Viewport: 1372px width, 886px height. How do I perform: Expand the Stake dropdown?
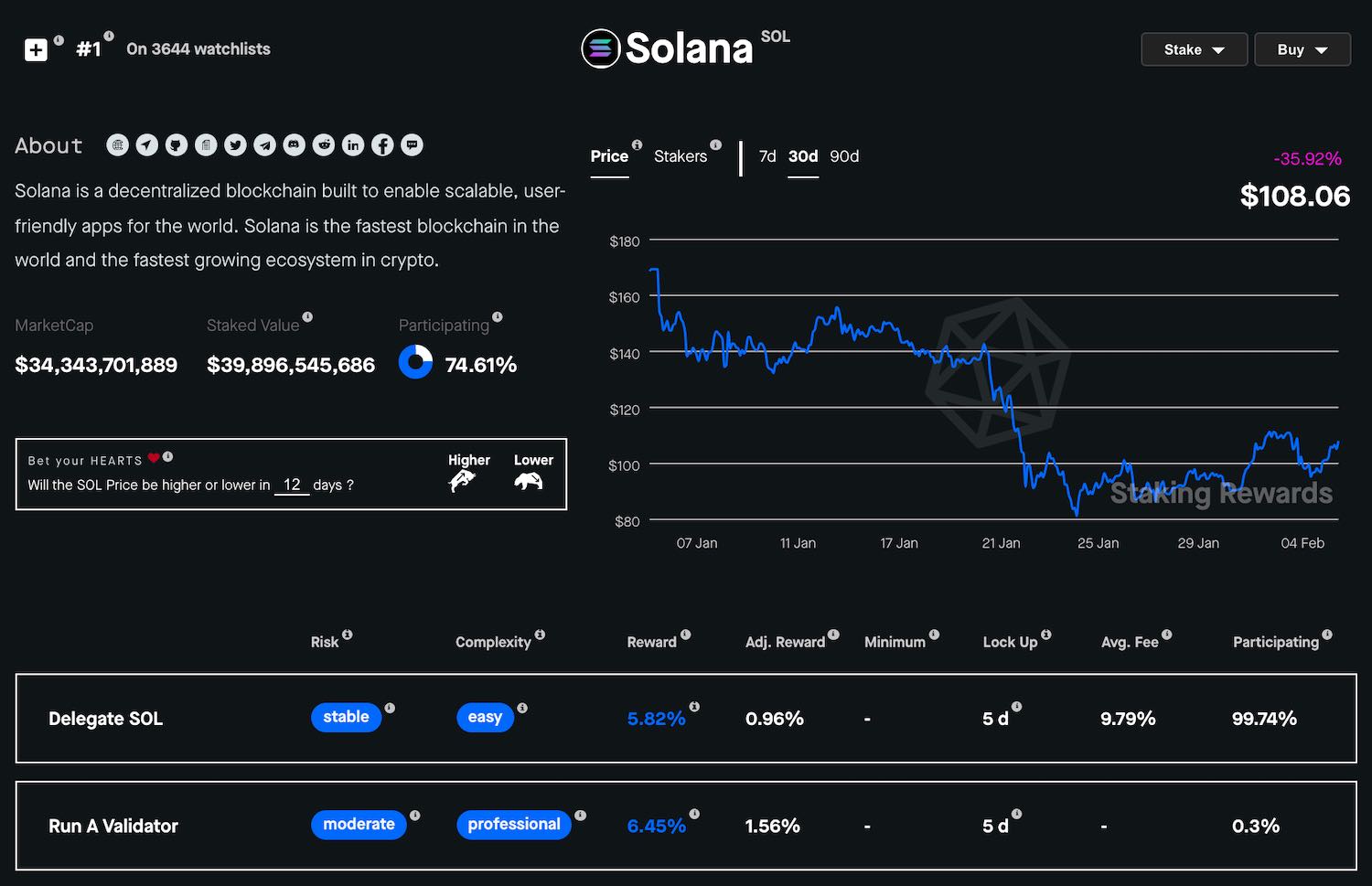pyautogui.click(x=1194, y=49)
